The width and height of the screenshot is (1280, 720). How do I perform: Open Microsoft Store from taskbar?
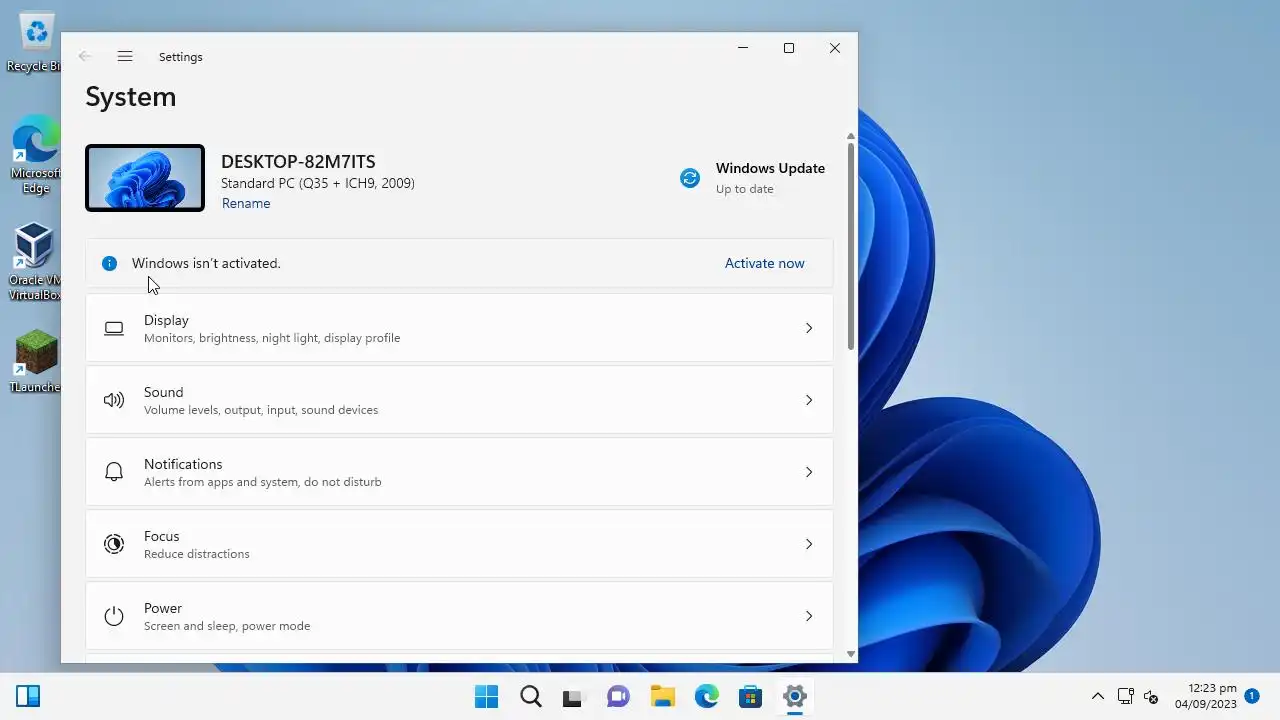pyautogui.click(x=751, y=697)
